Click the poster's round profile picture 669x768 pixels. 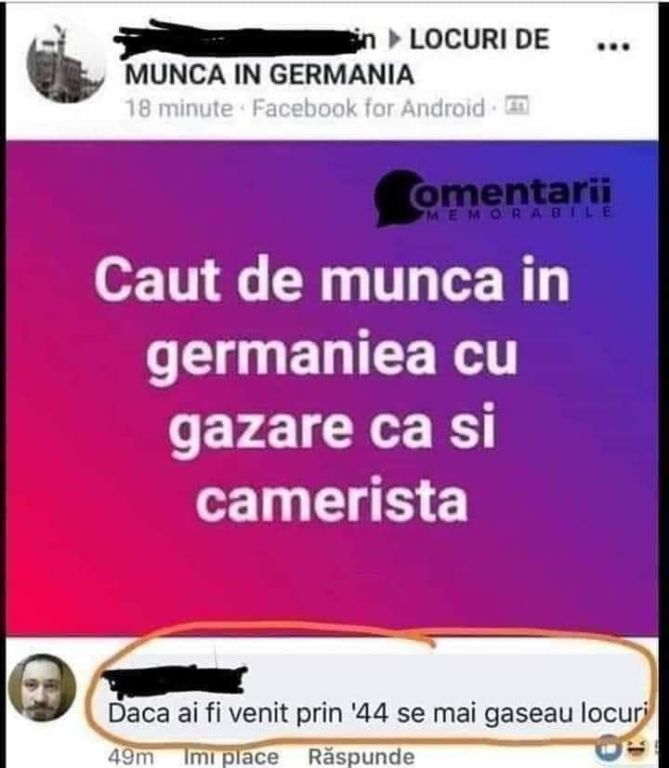click(x=66, y=64)
